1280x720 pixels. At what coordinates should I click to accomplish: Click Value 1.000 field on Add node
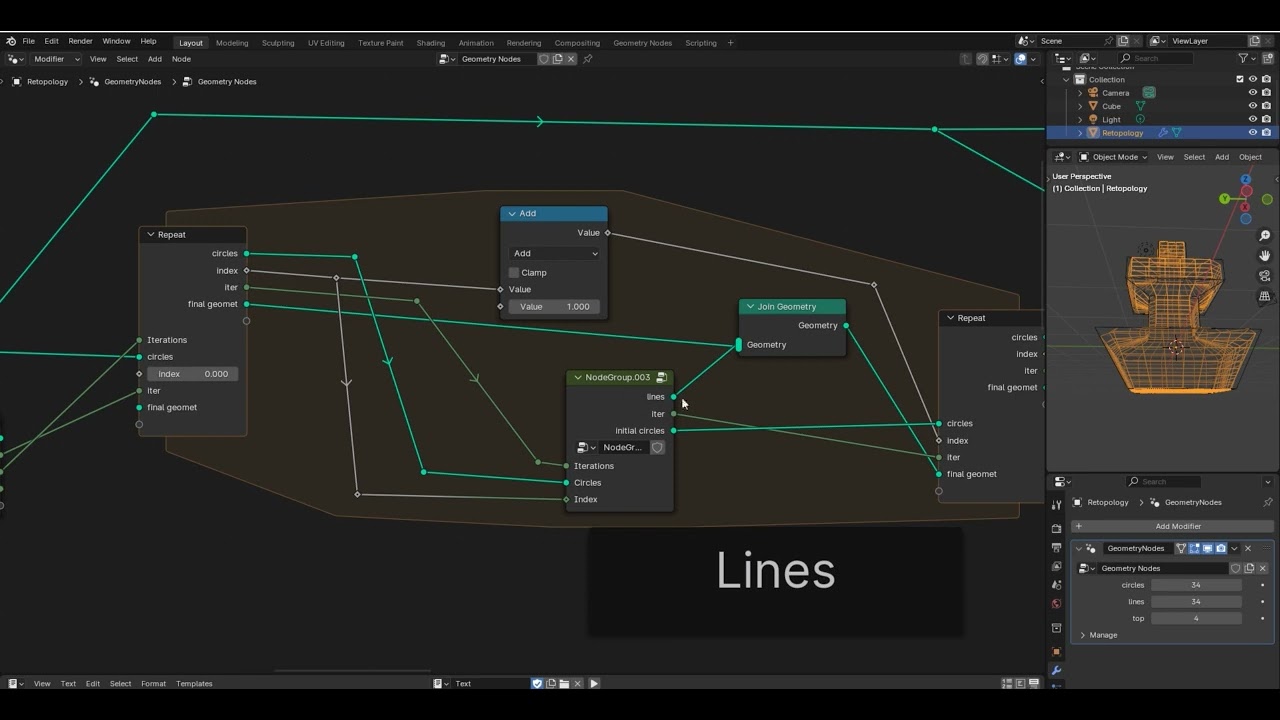click(x=554, y=306)
